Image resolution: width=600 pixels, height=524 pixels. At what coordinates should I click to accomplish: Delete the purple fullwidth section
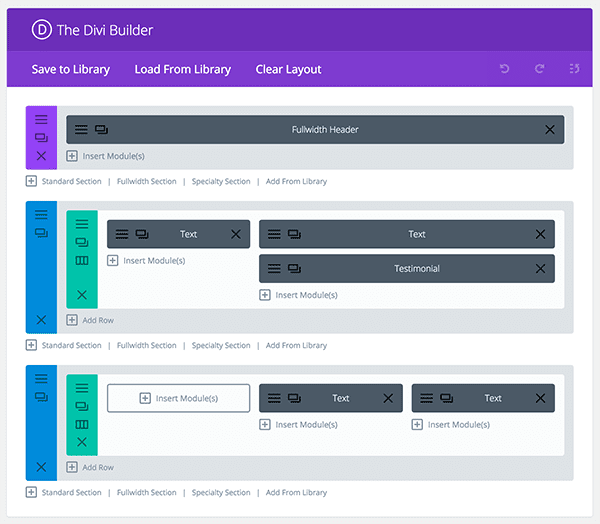[x=41, y=156]
